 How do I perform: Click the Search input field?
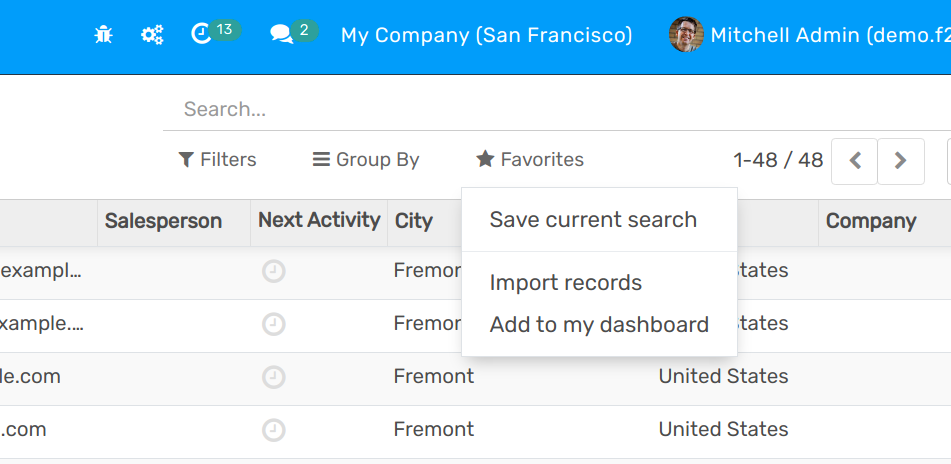tap(550, 109)
